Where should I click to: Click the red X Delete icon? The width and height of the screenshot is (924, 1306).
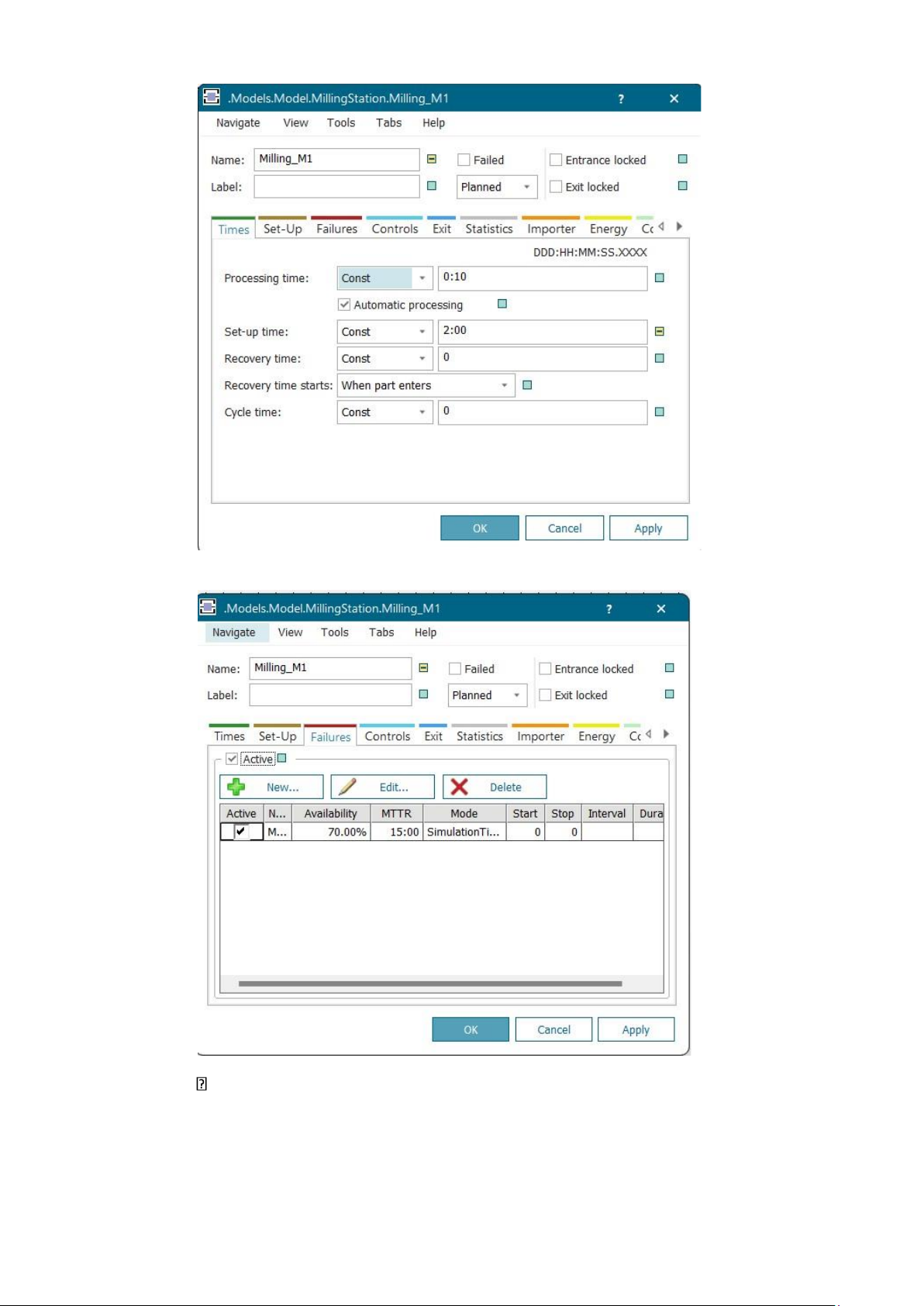pos(460,787)
